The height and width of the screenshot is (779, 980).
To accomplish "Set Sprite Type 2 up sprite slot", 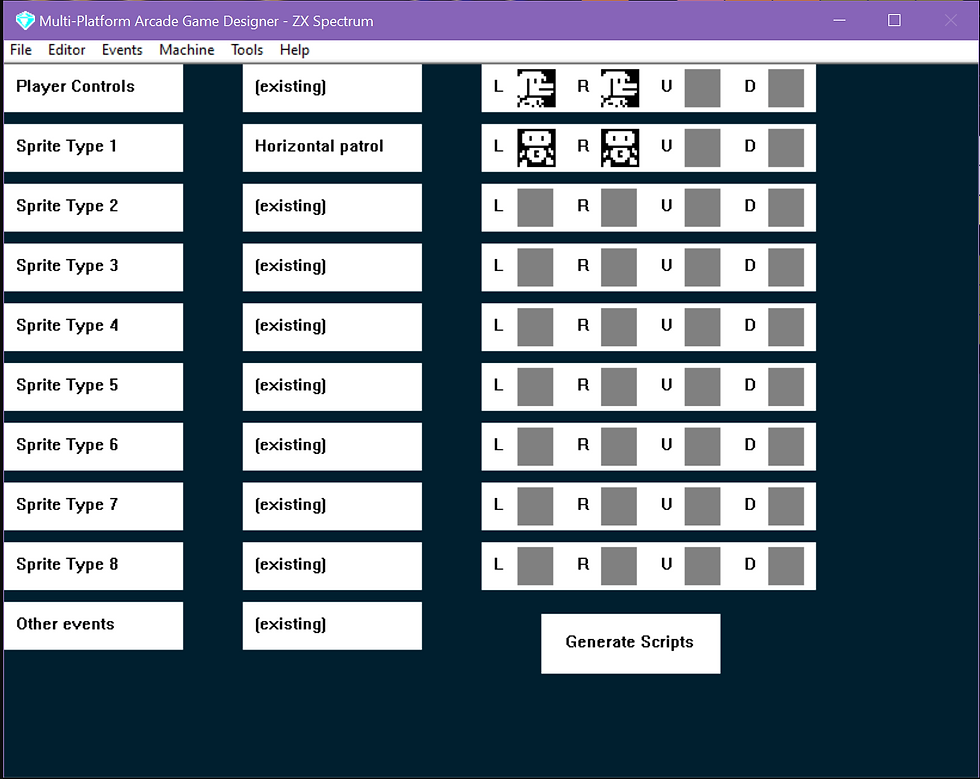I will [702, 208].
